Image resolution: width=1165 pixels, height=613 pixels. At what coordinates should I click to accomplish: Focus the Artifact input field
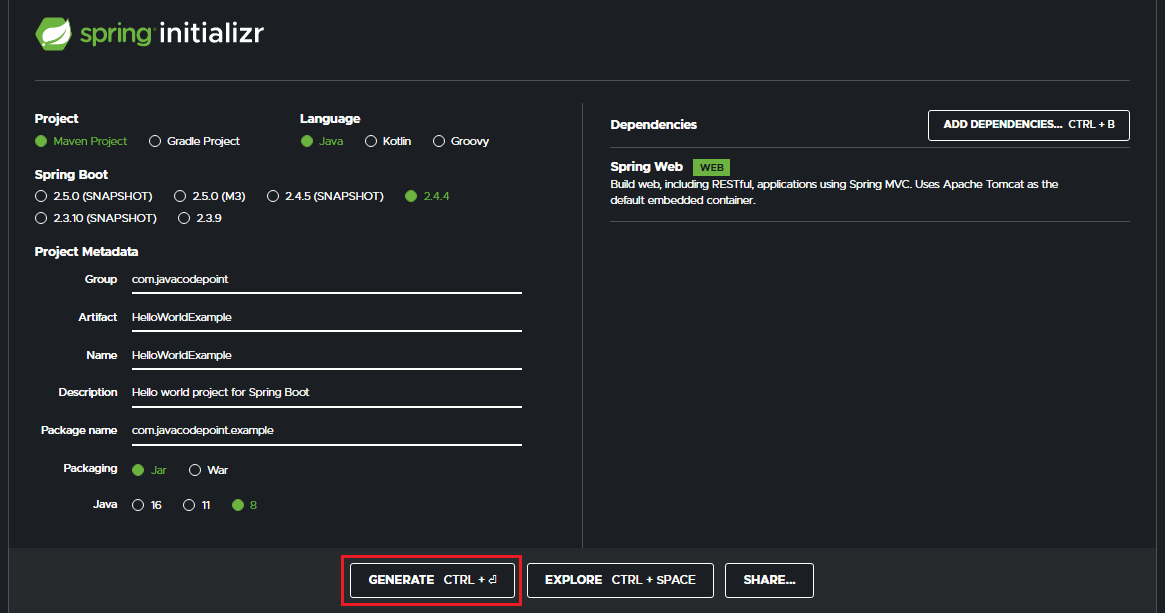tap(327, 317)
